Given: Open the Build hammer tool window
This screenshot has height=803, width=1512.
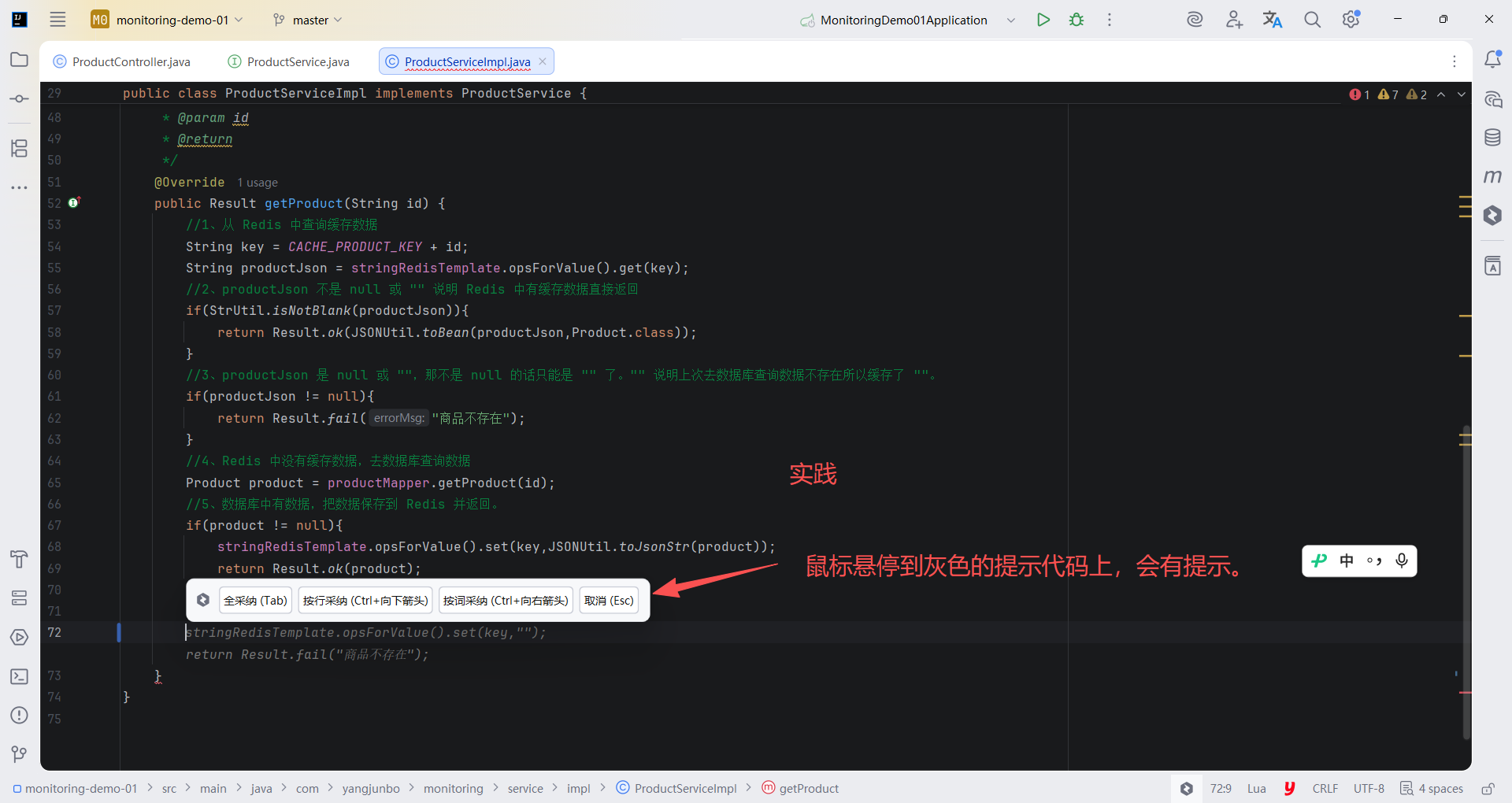Looking at the screenshot, I should pyautogui.click(x=20, y=559).
